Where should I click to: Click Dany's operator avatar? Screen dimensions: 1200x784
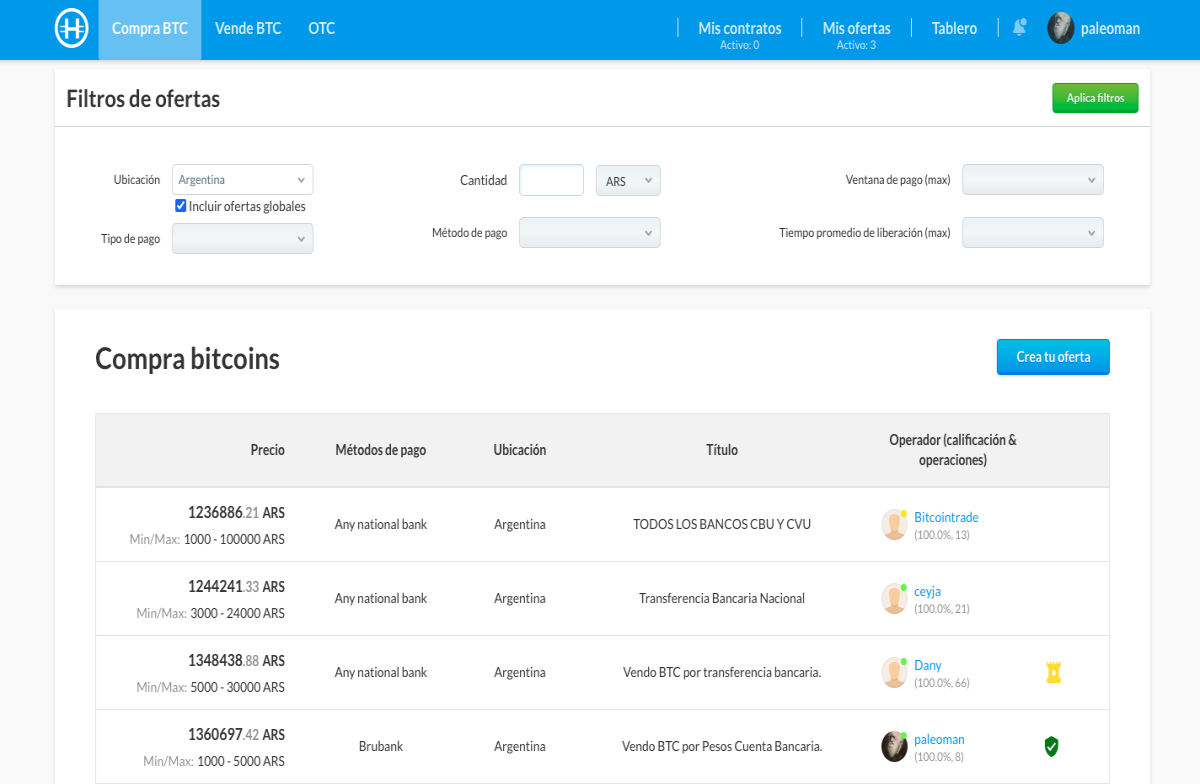[x=894, y=673]
